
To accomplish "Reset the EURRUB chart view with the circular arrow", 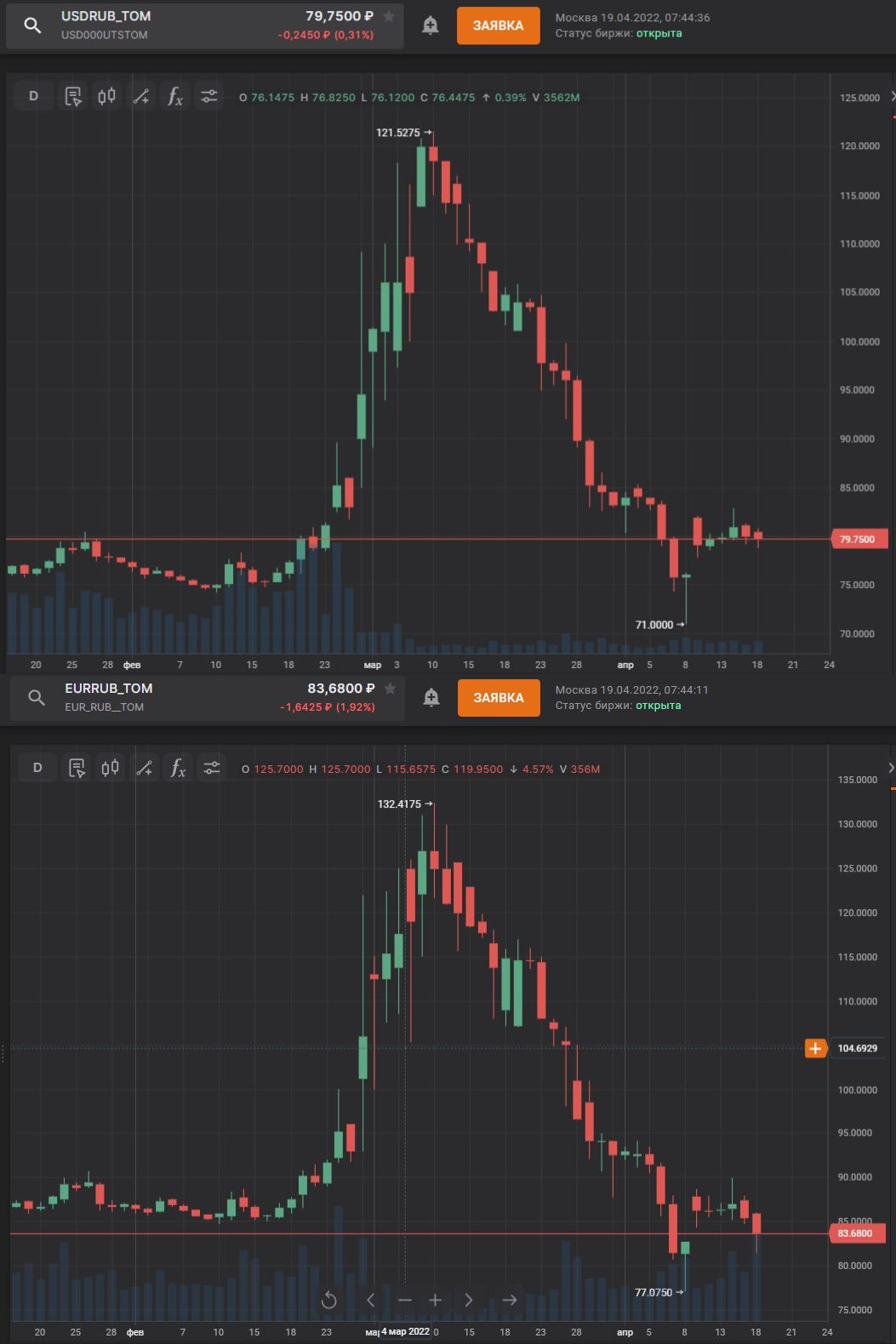I will (x=329, y=1300).
